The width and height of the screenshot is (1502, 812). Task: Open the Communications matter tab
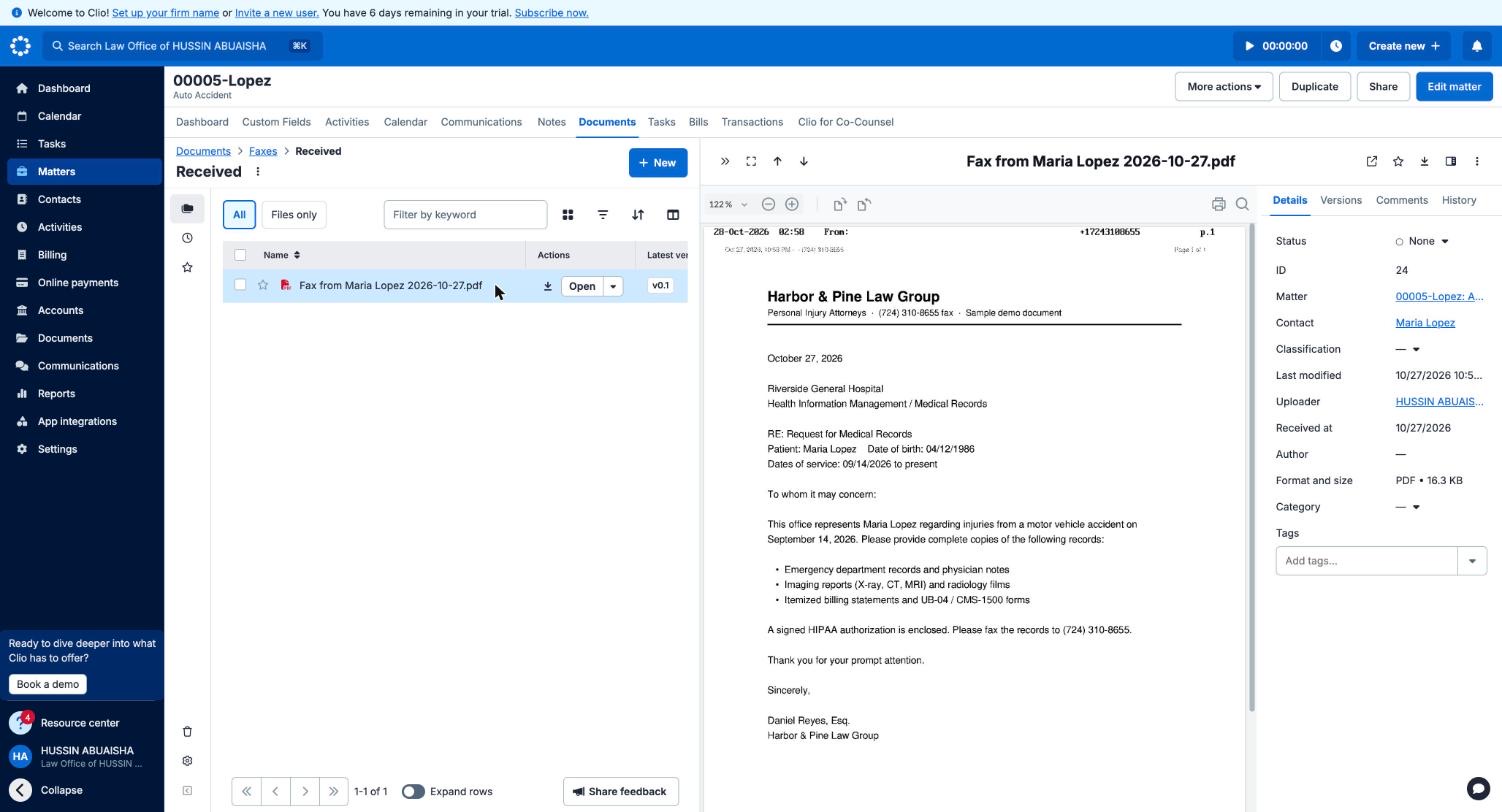pyautogui.click(x=481, y=122)
